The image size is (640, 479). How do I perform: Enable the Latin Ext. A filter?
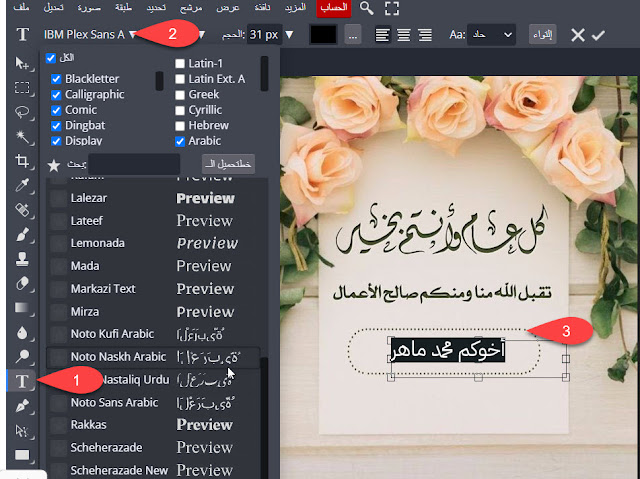point(180,79)
